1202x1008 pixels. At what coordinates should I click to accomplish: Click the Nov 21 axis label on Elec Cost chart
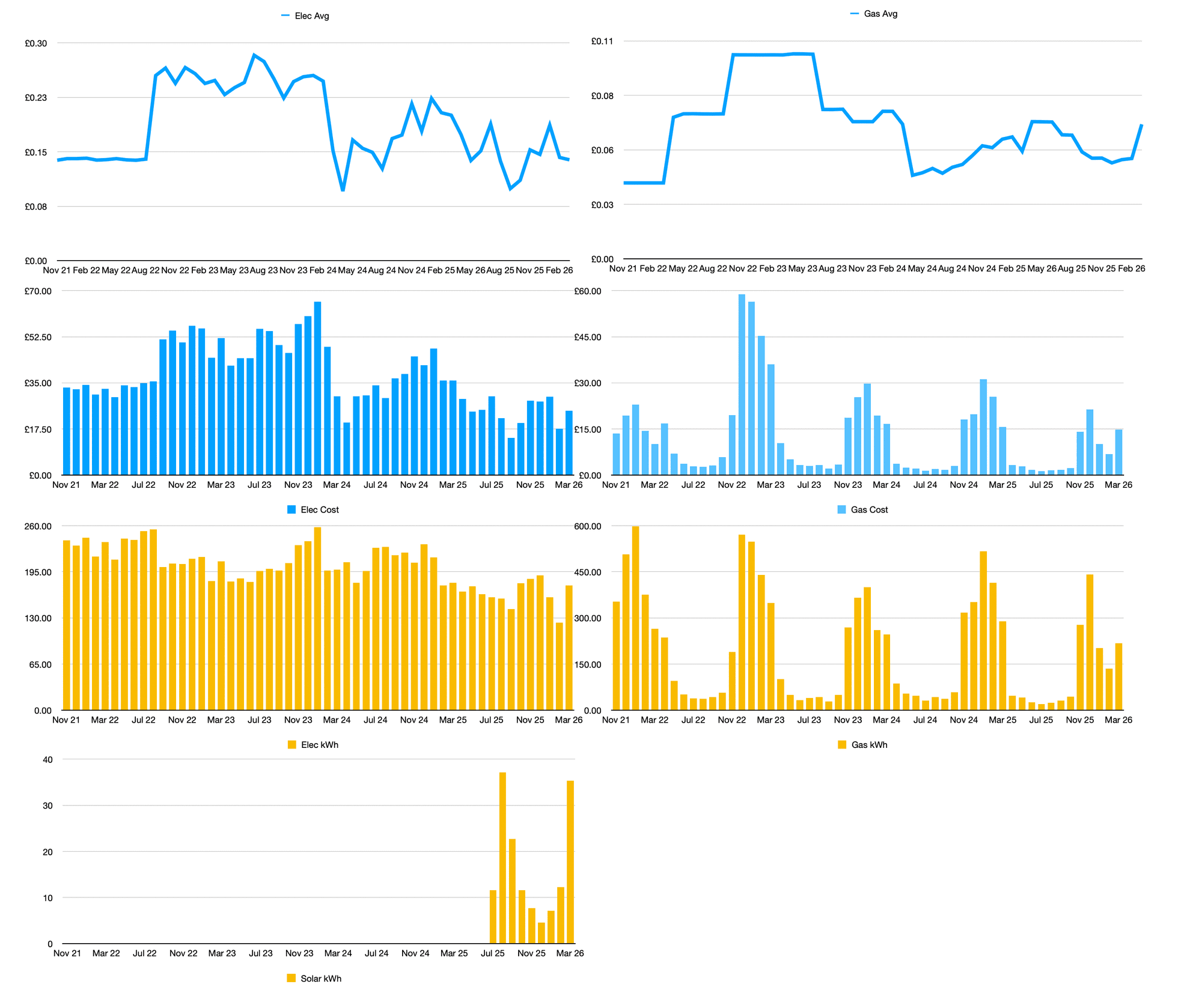coord(66,485)
